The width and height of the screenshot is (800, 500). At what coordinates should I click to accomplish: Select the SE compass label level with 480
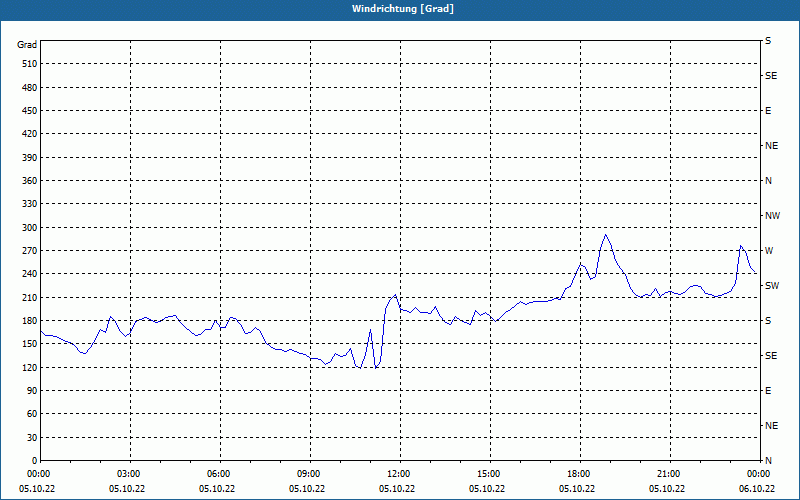[x=771, y=76]
